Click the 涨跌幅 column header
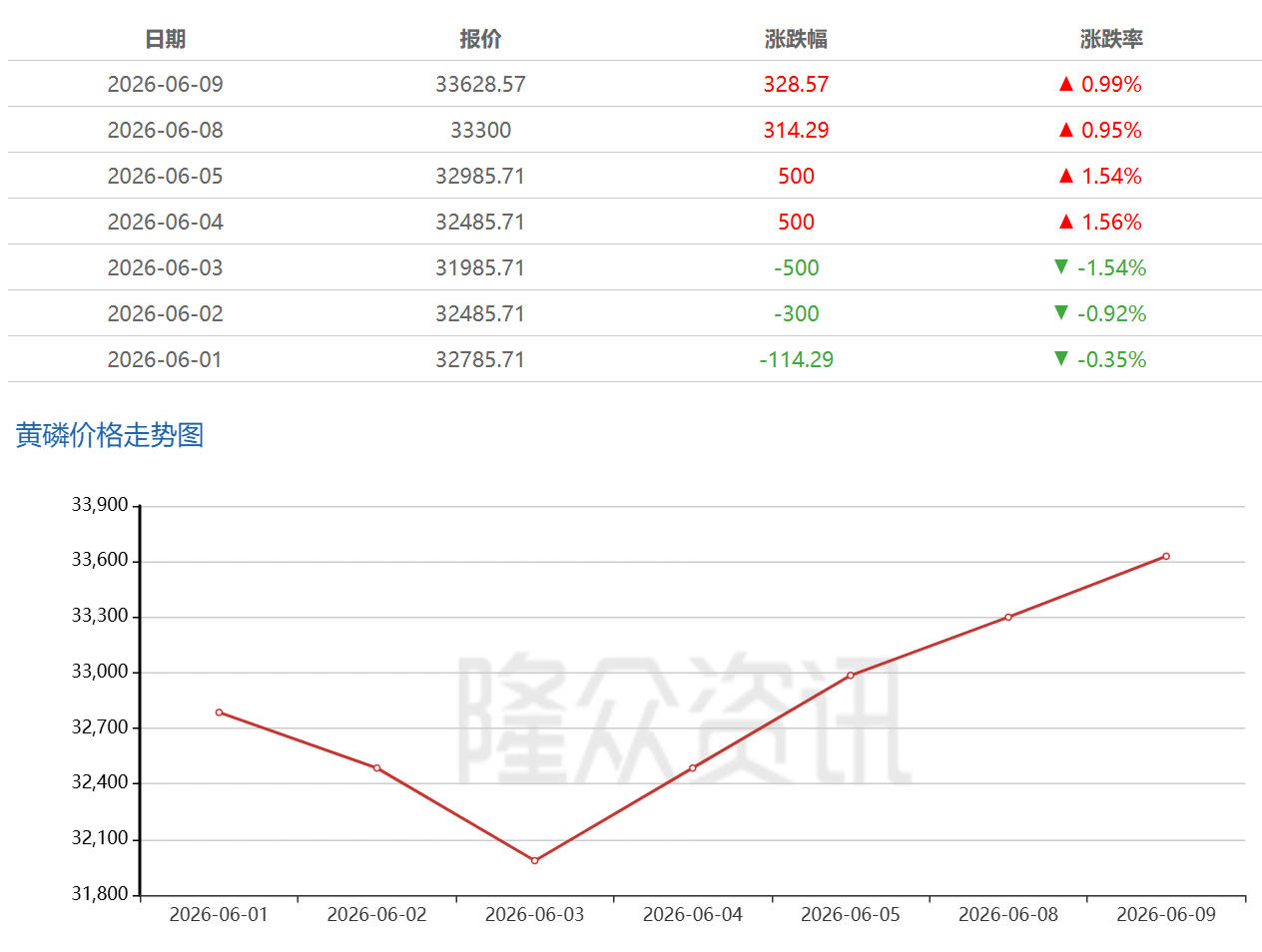The image size is (1262, 952). coord(796,39)
